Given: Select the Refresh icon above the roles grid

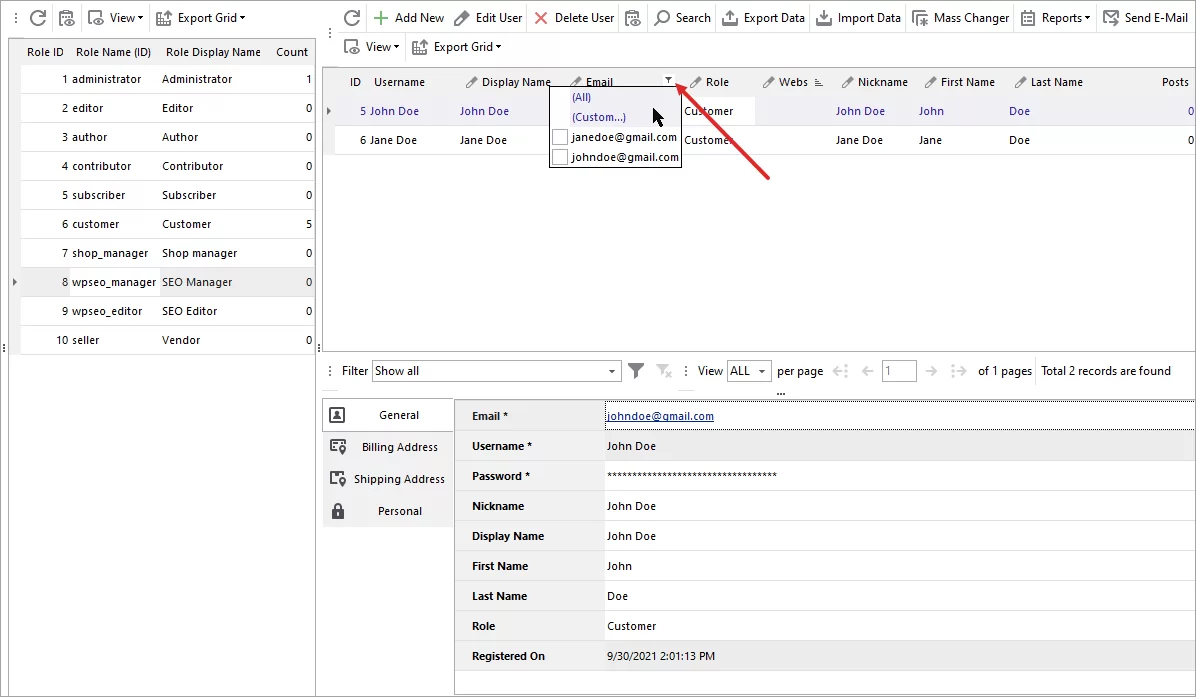Looking at the screenshot, I should click(x=38, y=17).
